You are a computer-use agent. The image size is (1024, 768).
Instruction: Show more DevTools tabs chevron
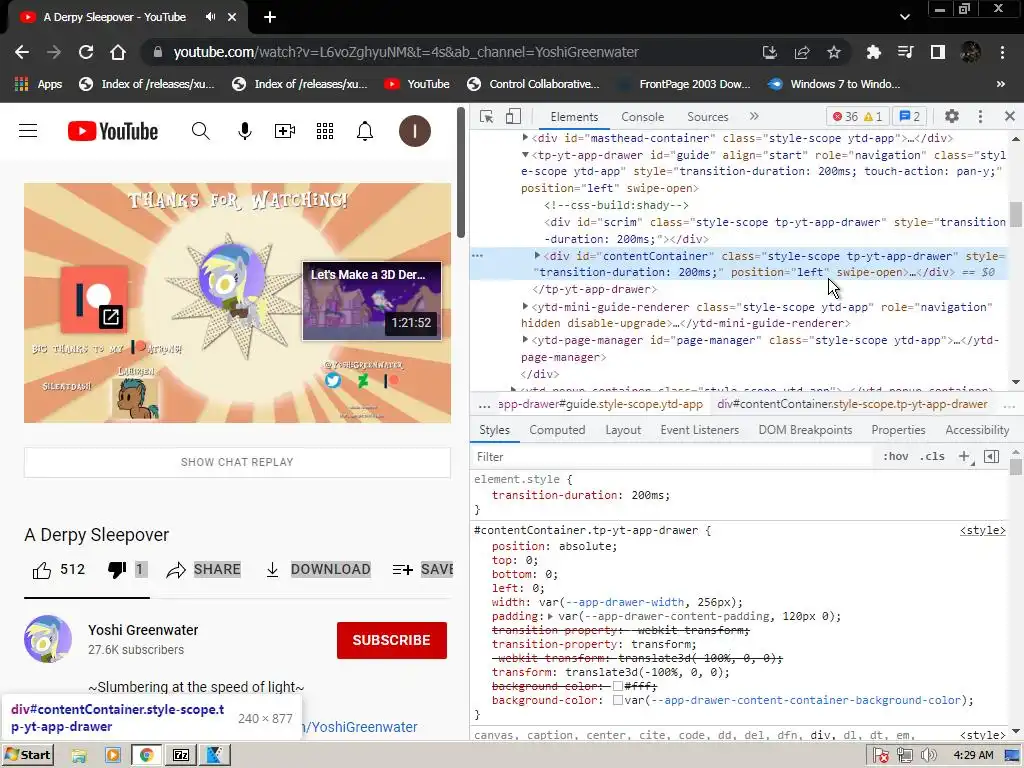(x=754, y=116)
